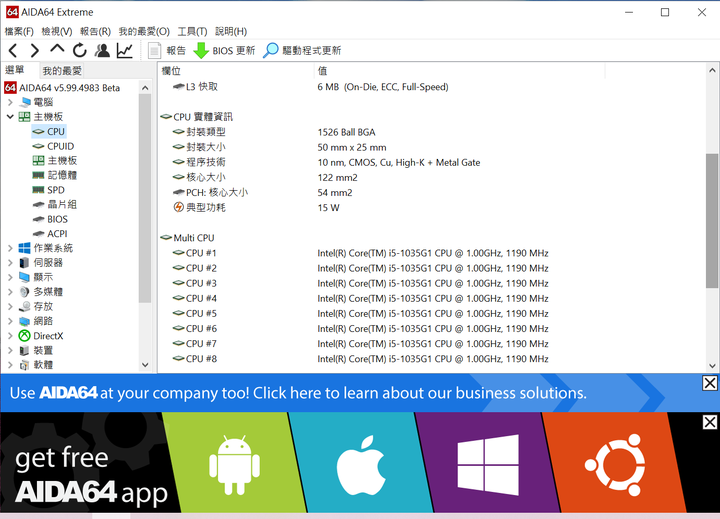The image size is (720, 519).
Task: Expand the 軟體 software node
Action: 10,365
